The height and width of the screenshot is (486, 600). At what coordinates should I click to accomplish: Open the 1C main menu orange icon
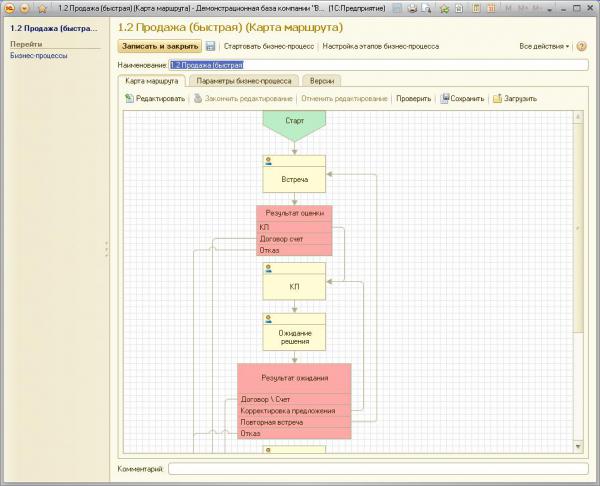(x=9, y=8)
